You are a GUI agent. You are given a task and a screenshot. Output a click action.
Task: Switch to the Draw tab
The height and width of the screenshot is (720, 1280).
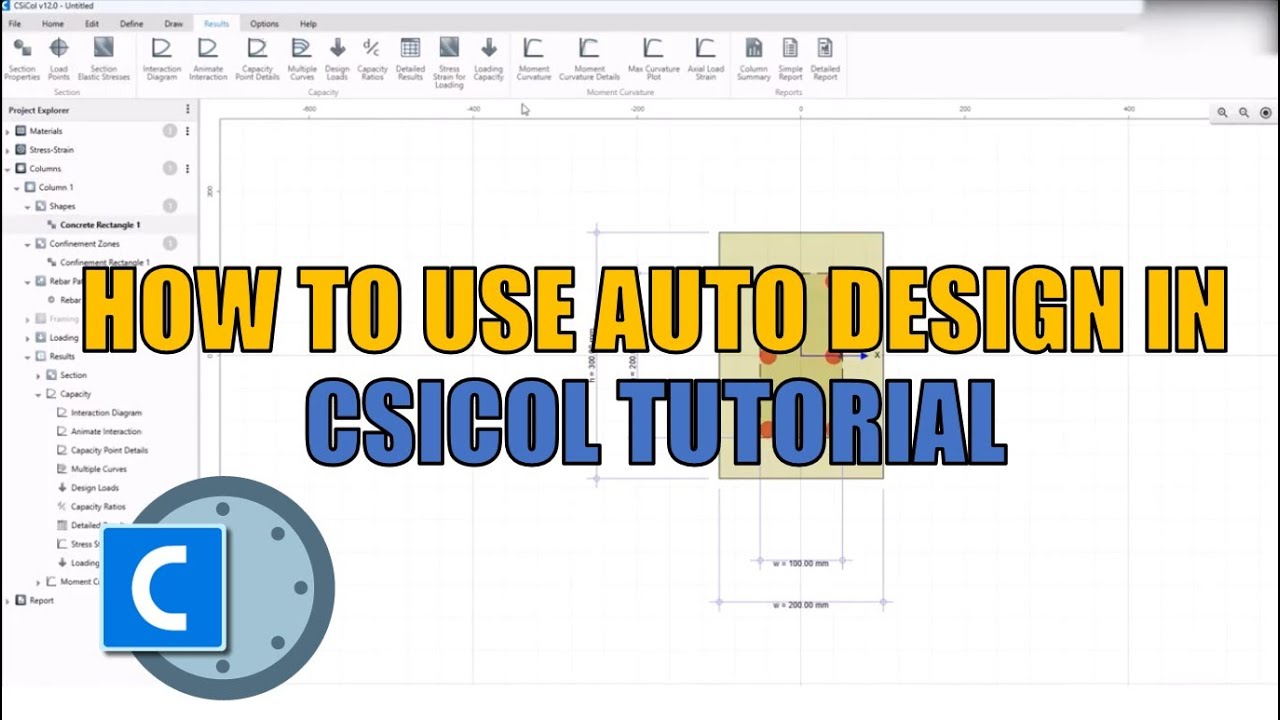pos(173,23)
